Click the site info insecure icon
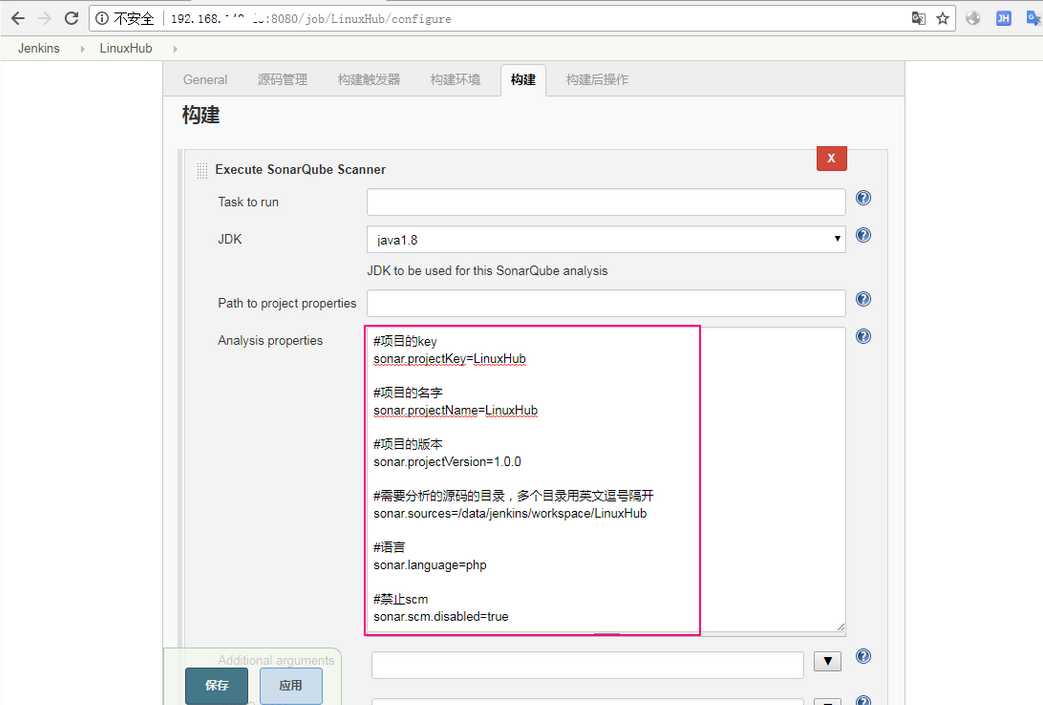The height and width of the screenshot is (705, 1043). tap(102, 19)
